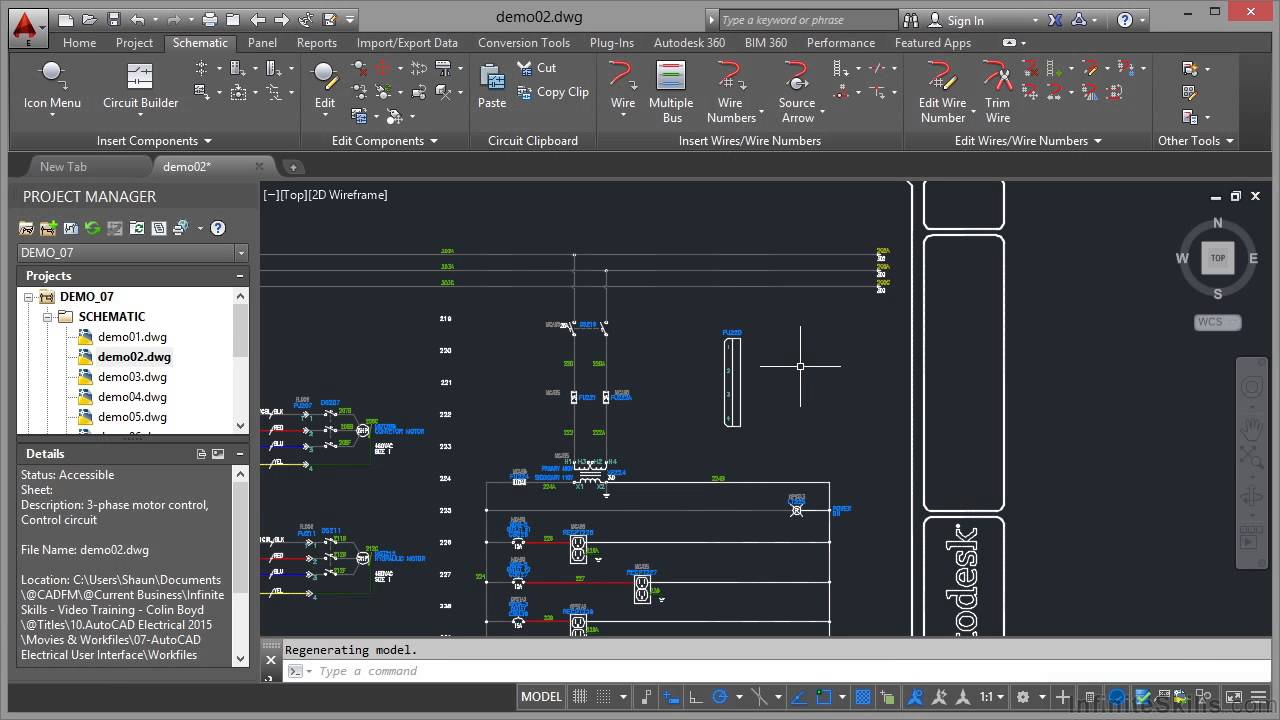The height and width of the screenshot is (720, 1280).
Task: Click the WCS coordinate system button
Action: (x=1218, y=322)
